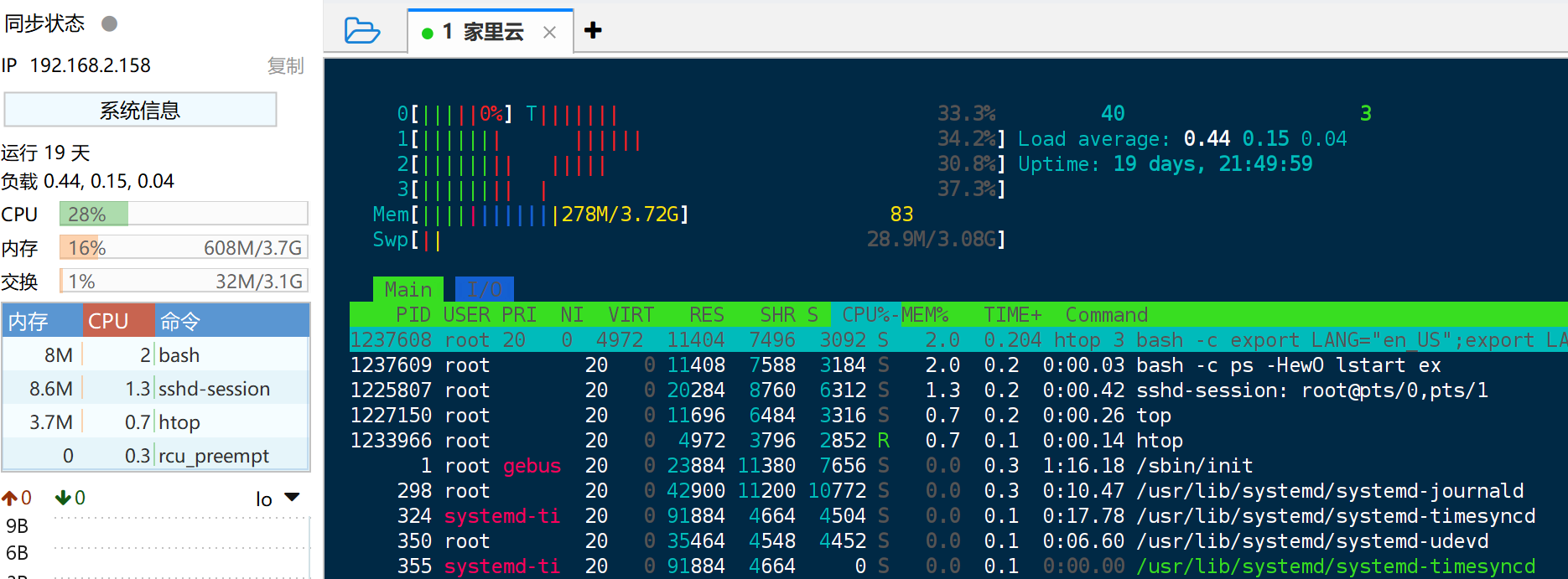Sort htop by PRI column
The width and height of the screenshot is (1568, 579).
(x=520, y=314)
